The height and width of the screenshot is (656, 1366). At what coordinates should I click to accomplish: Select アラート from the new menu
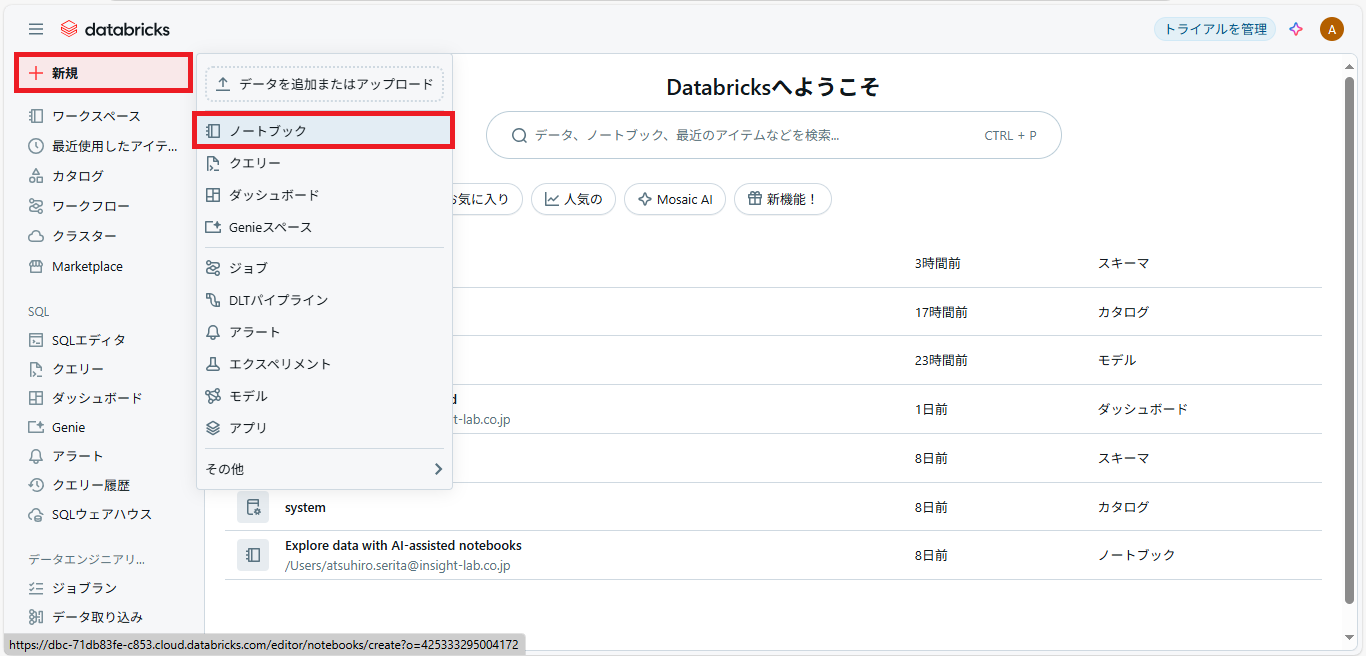pos(324,332)
